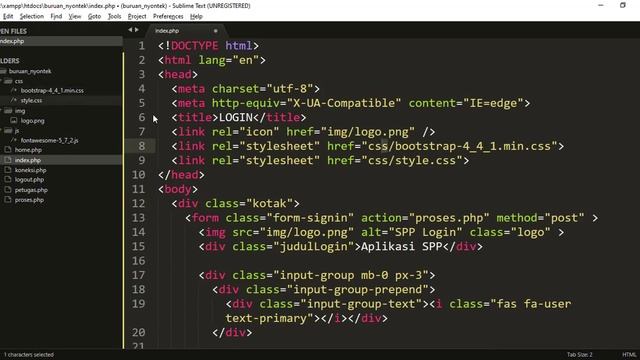Screen dimensions: 640x360
Task: Open fontawesome-5_7_2.js in sidebar
Action: 49,140
